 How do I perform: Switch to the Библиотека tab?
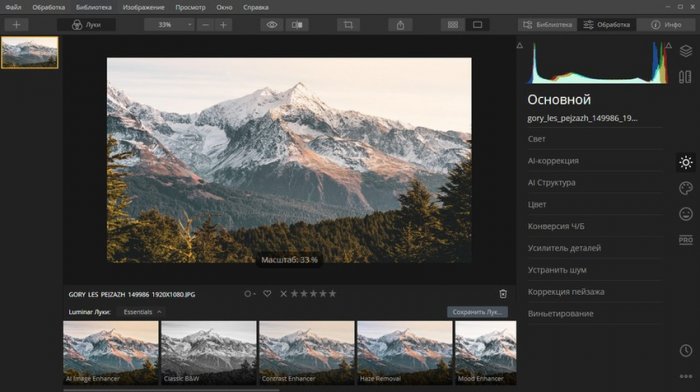click(547, 25)
